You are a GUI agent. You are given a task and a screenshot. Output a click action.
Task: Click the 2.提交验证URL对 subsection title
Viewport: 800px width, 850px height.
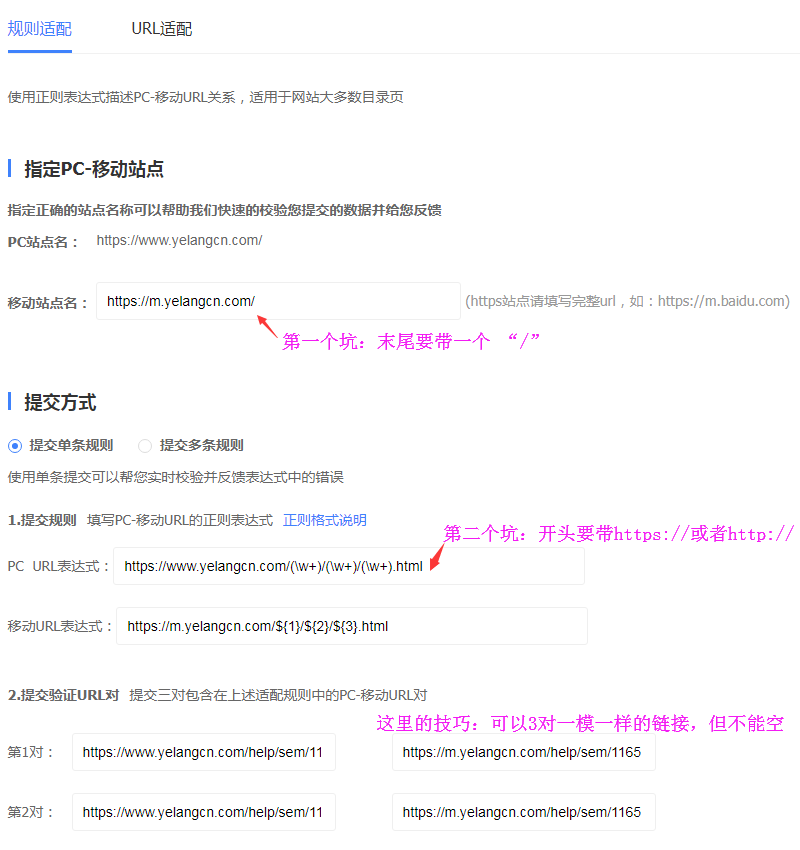(x=64, y=695)
